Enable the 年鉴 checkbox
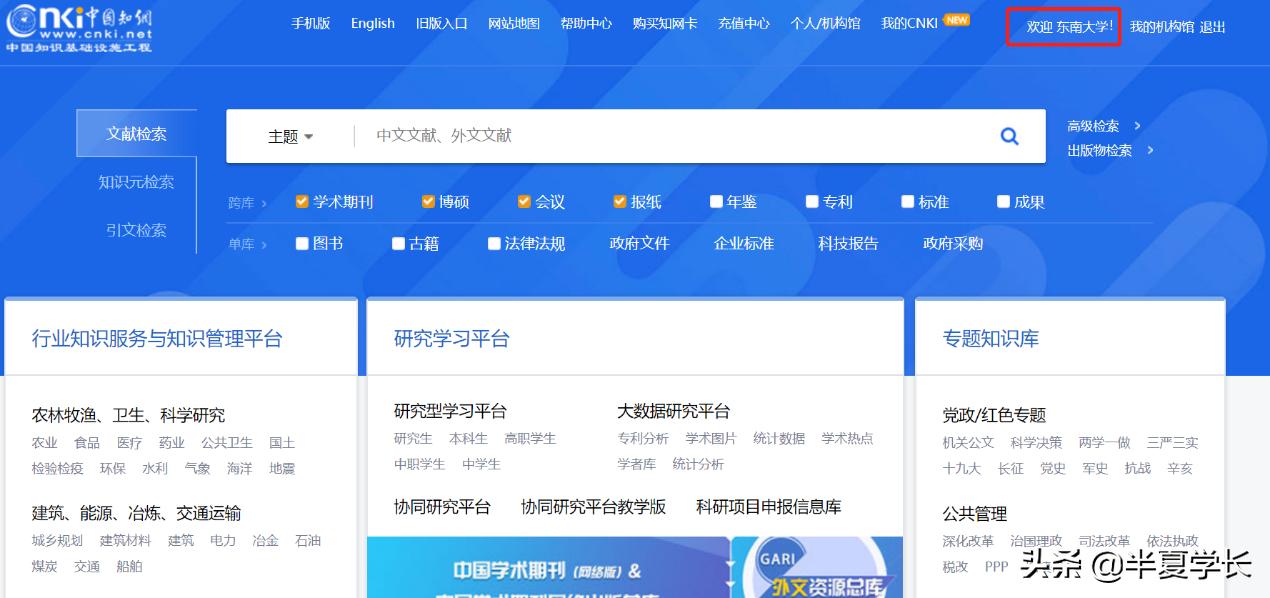 [715, 201]
